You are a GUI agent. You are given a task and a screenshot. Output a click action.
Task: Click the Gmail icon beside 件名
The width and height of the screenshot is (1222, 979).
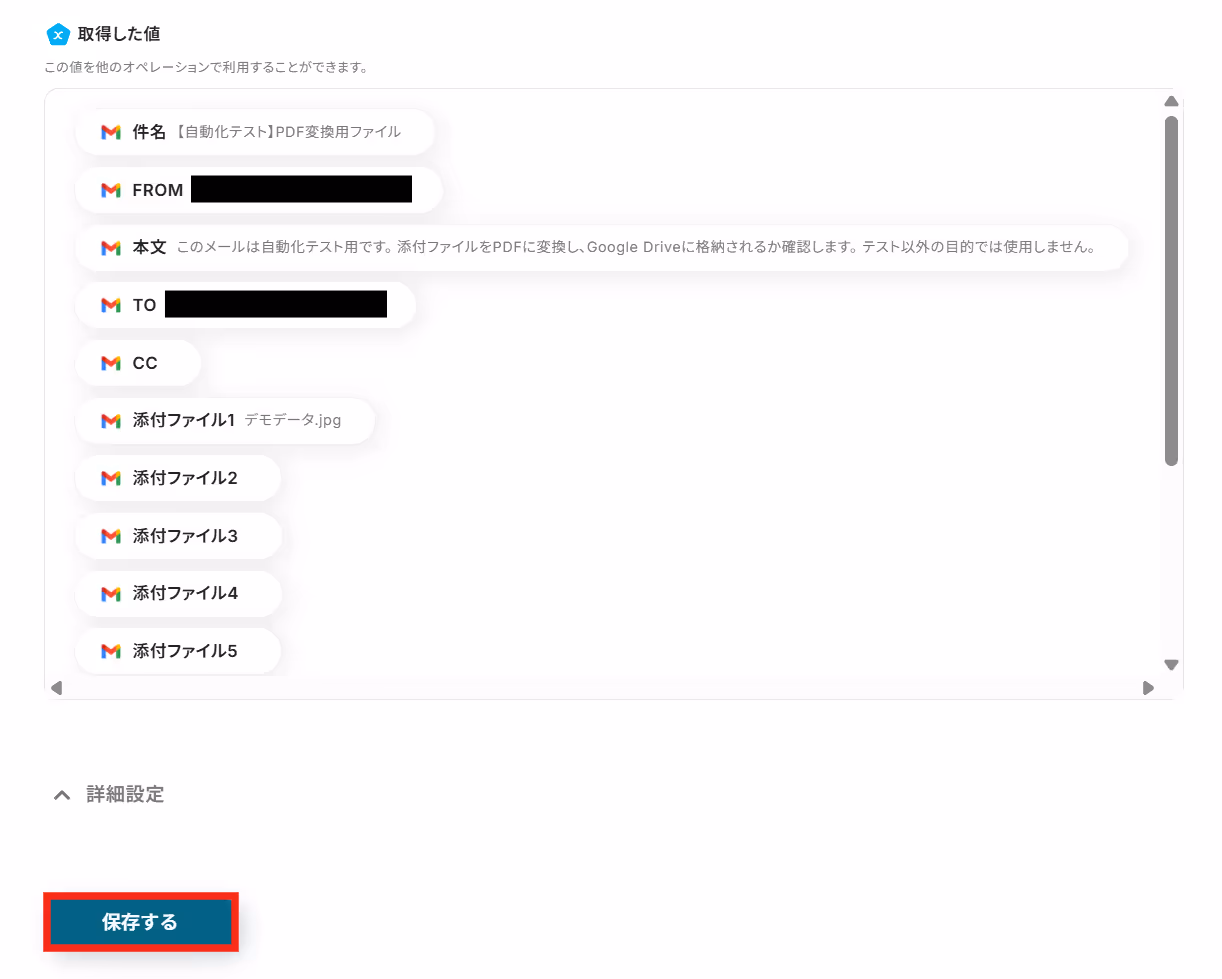coord(111,132)
